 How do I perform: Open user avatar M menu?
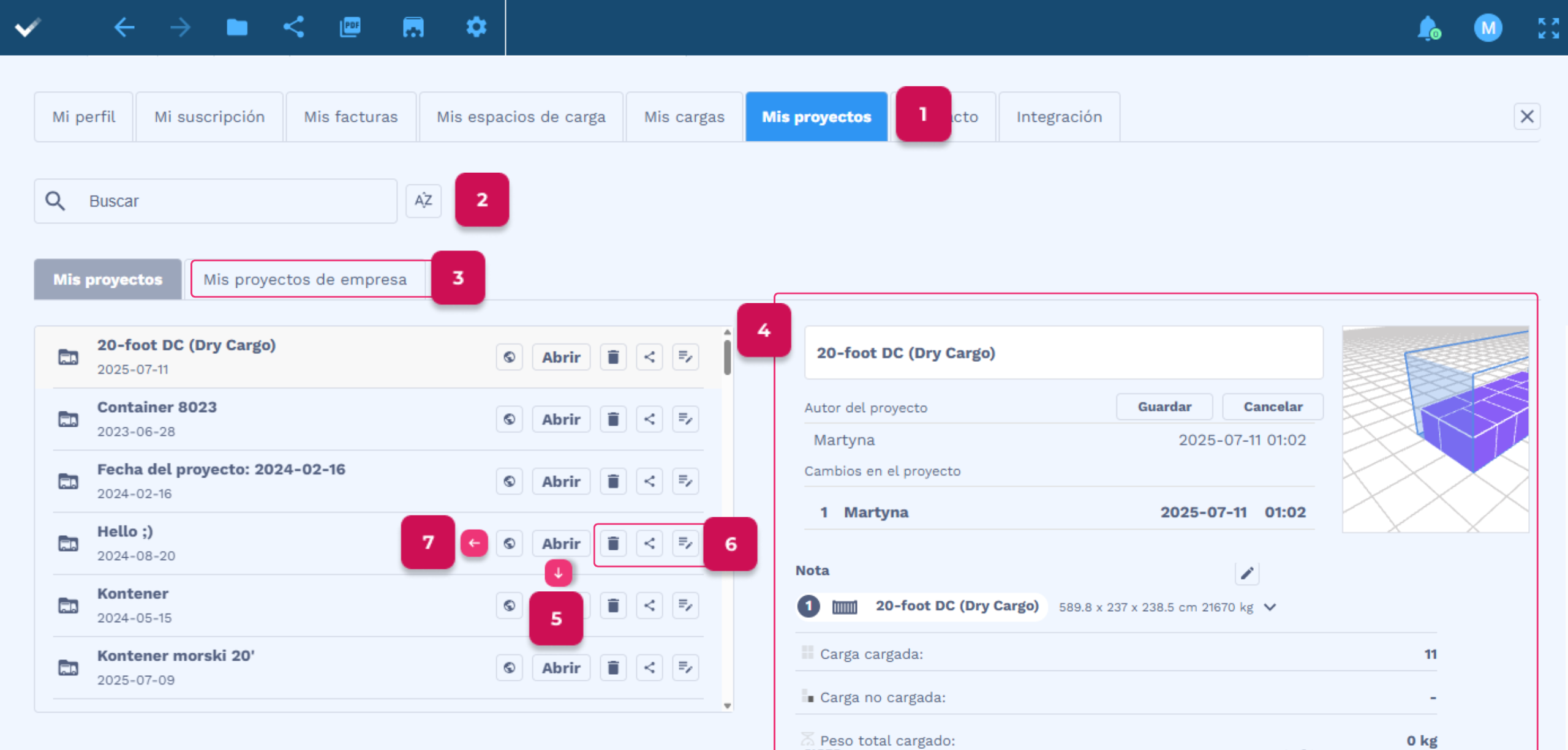[x=1488, y=28]
